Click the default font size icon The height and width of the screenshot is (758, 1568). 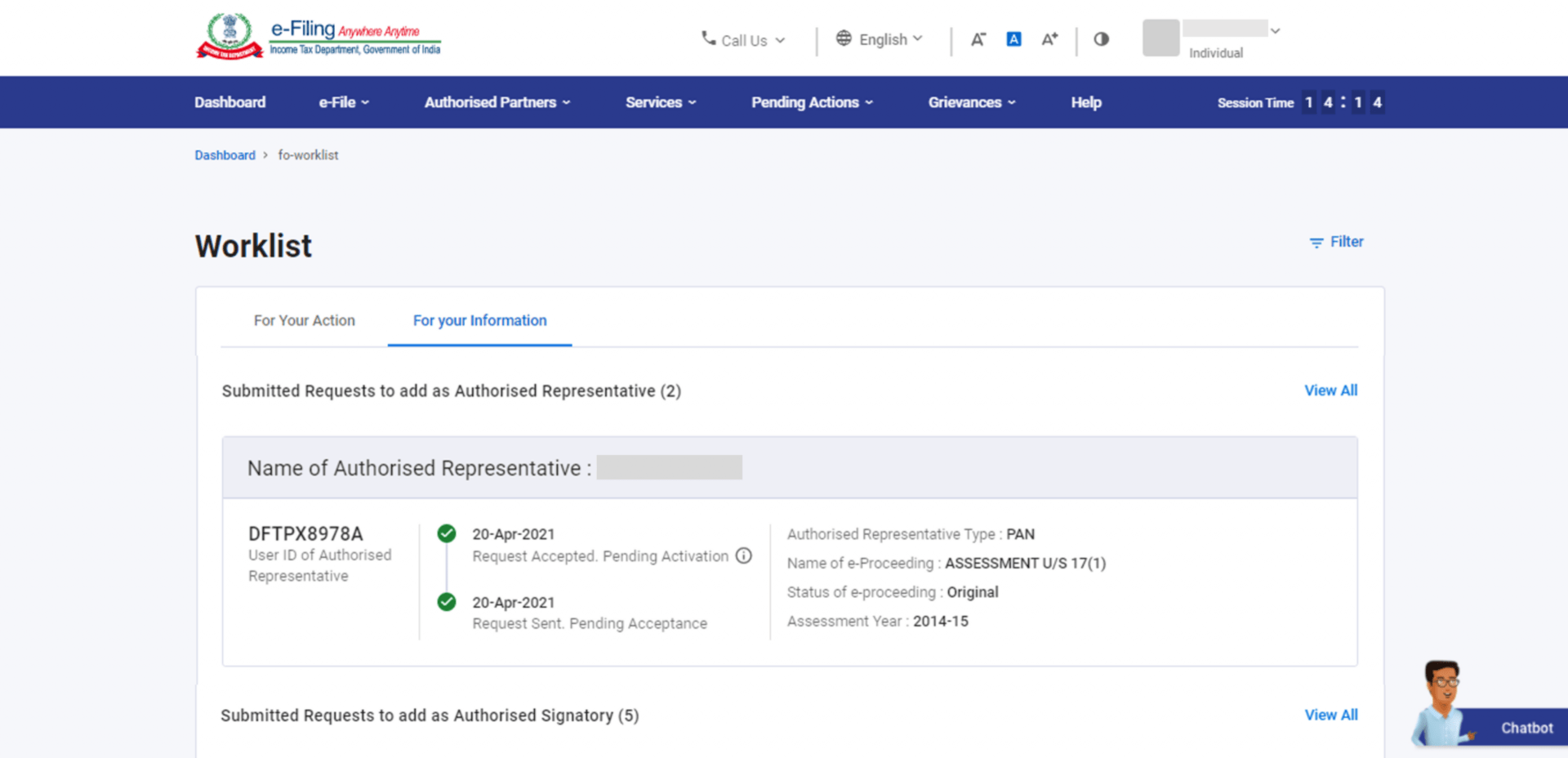pyautogui.click(x=1013, y=38)
